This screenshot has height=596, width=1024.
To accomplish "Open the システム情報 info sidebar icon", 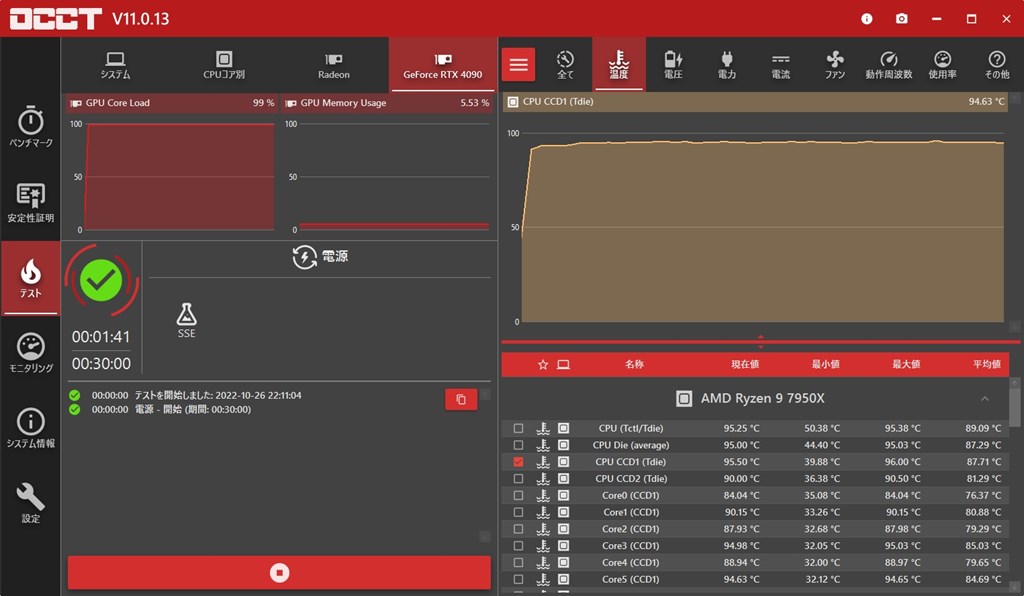I will pos(30,428).
